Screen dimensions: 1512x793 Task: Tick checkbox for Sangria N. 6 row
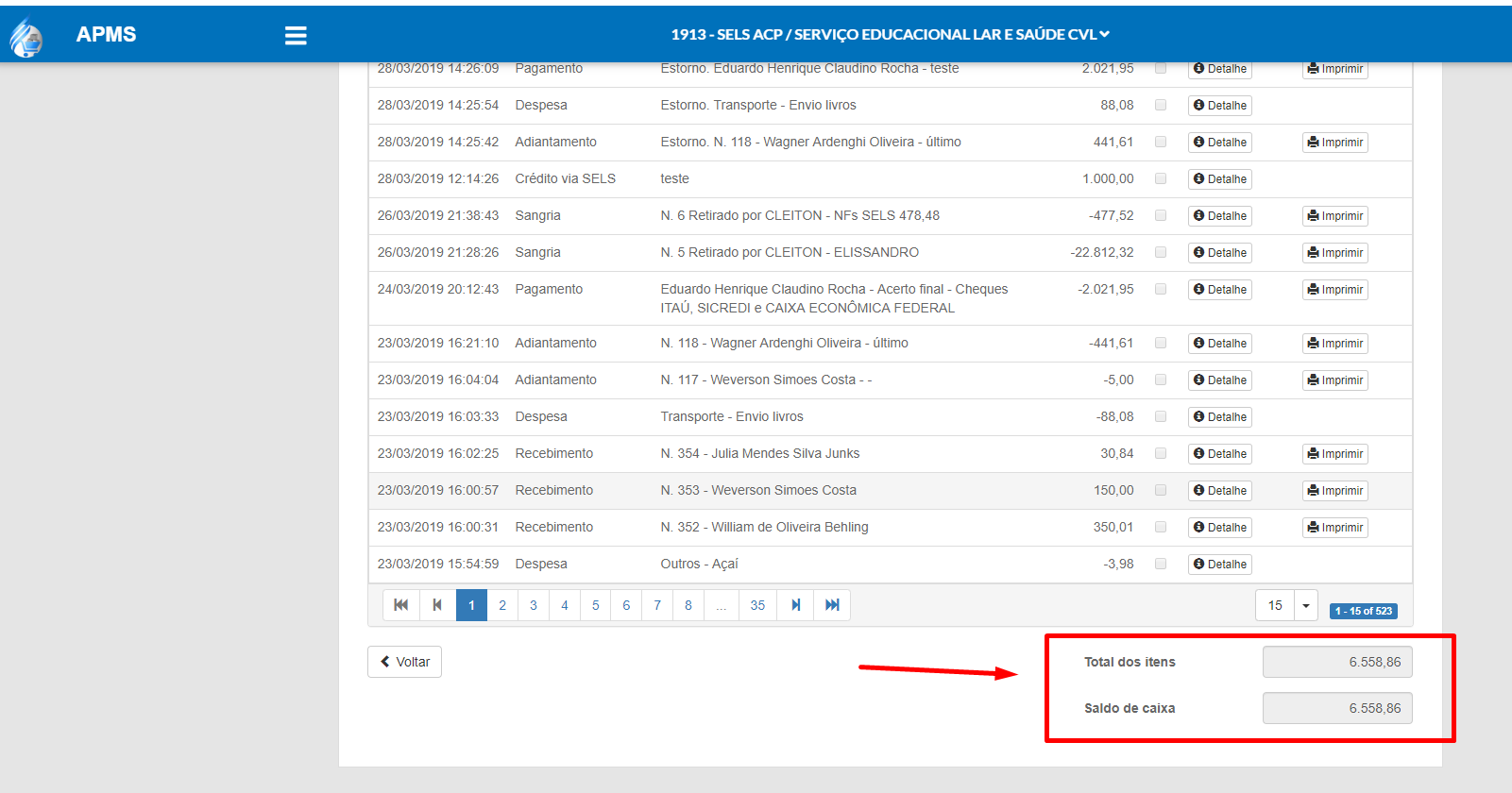click(1161, 215)
